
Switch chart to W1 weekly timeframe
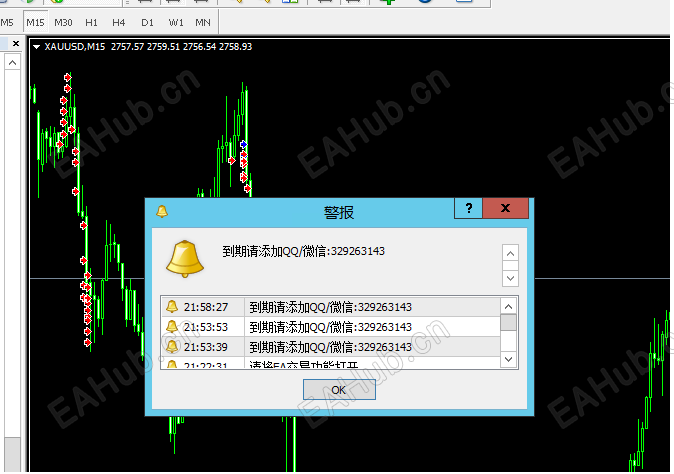point(176,22)
